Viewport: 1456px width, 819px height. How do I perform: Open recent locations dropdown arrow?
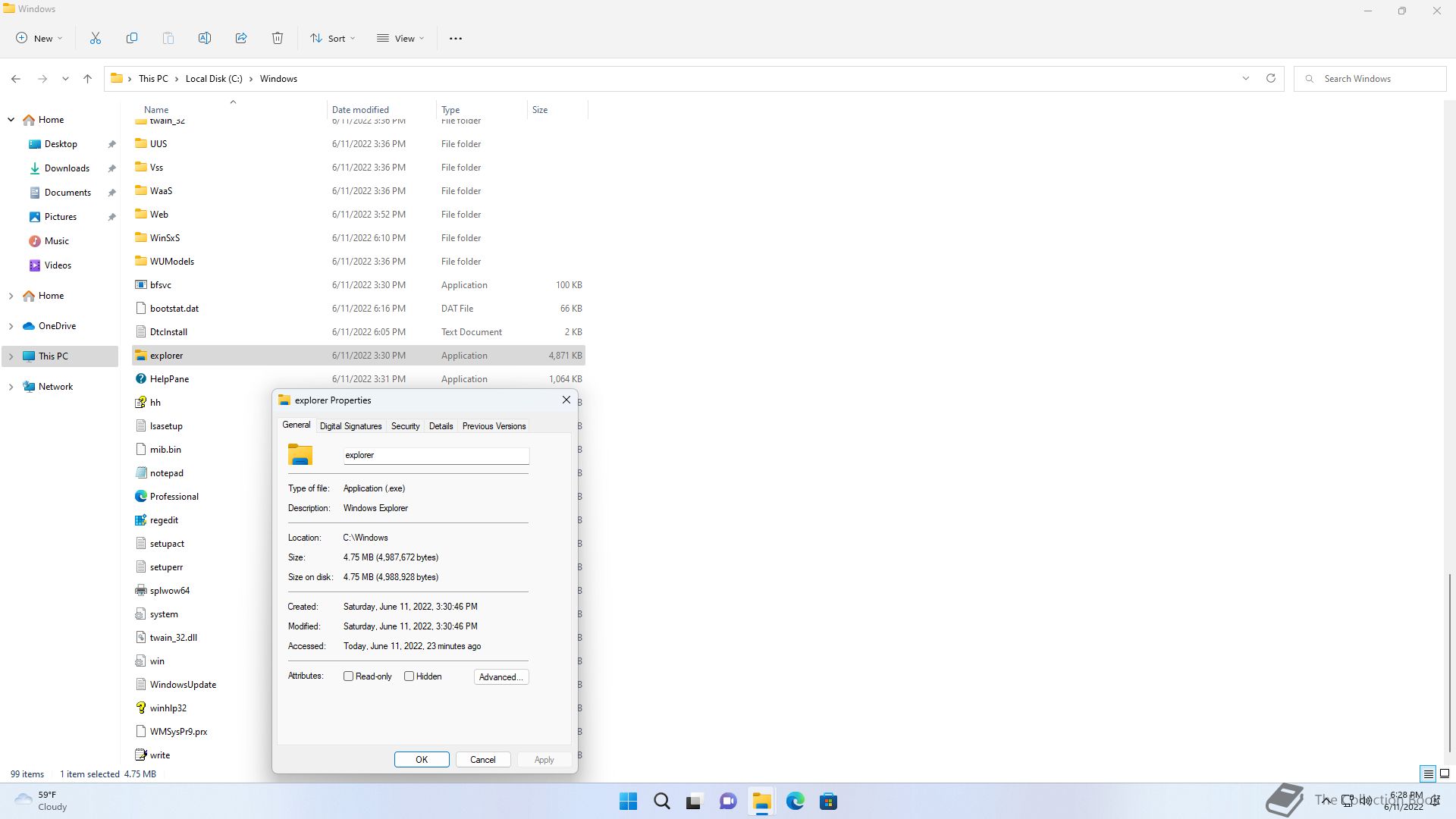point(65,79)
